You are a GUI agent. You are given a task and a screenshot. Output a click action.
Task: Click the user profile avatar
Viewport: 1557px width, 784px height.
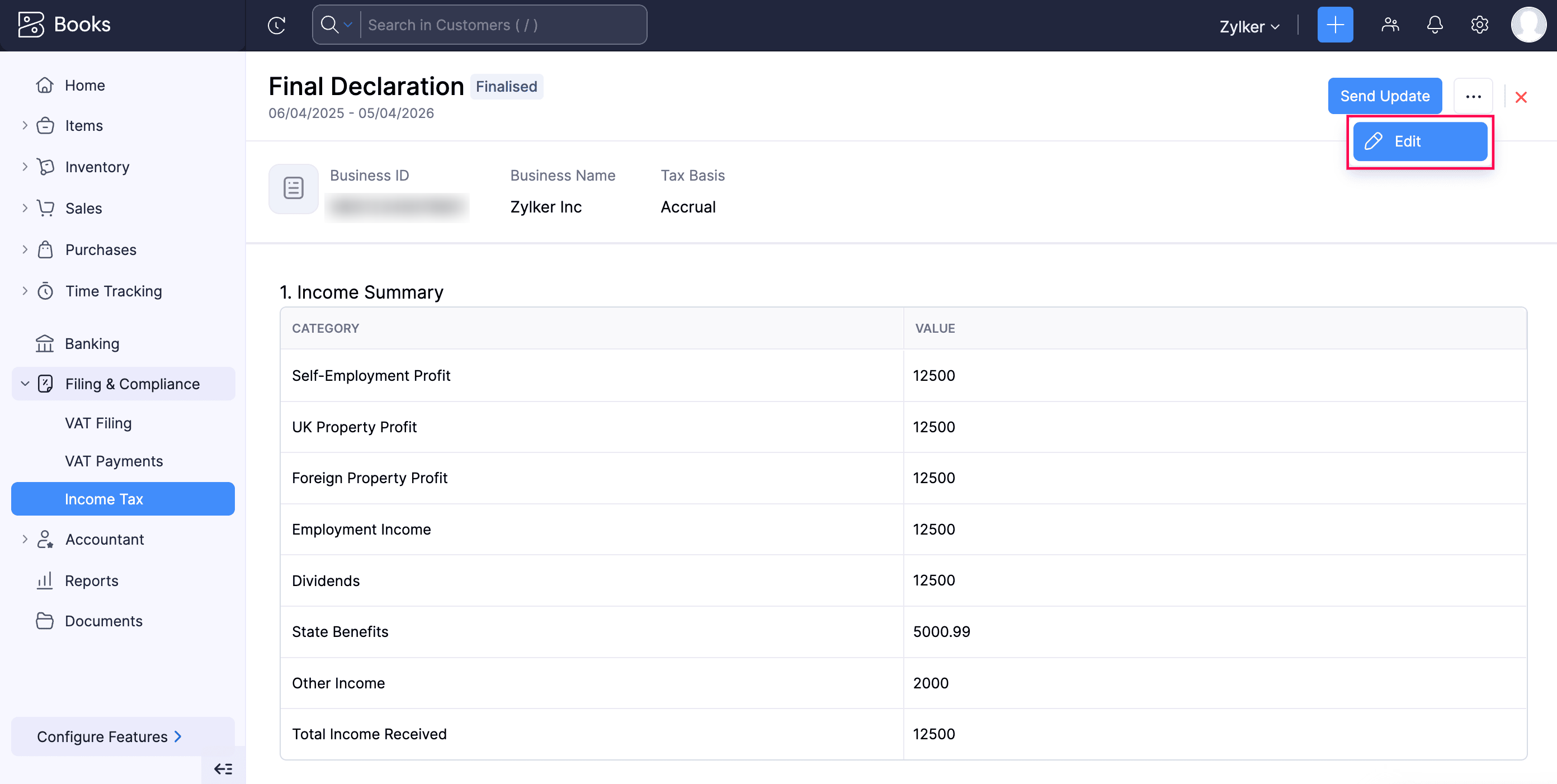point(1527,25)
